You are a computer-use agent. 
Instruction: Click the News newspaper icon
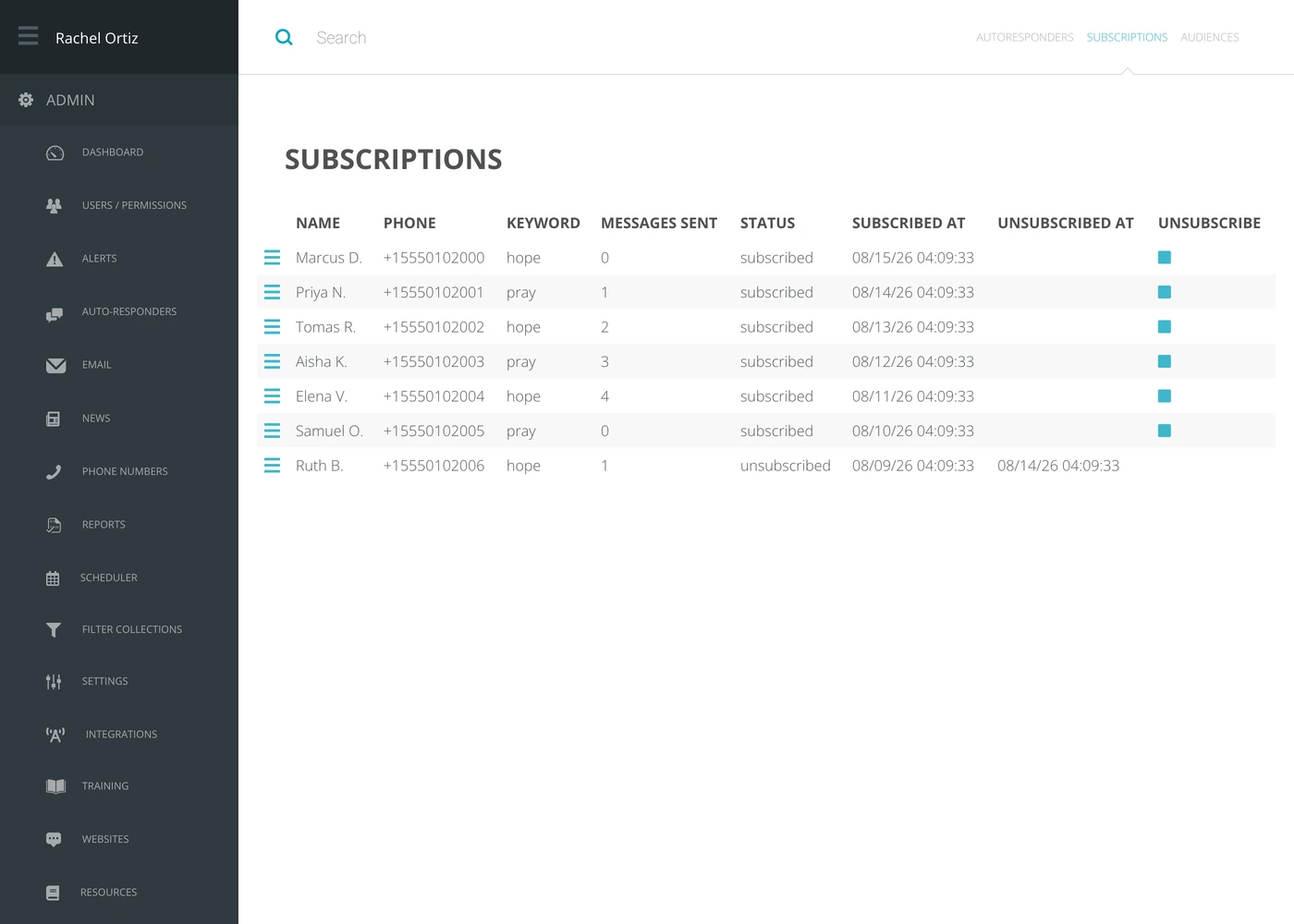coord(53,419)
